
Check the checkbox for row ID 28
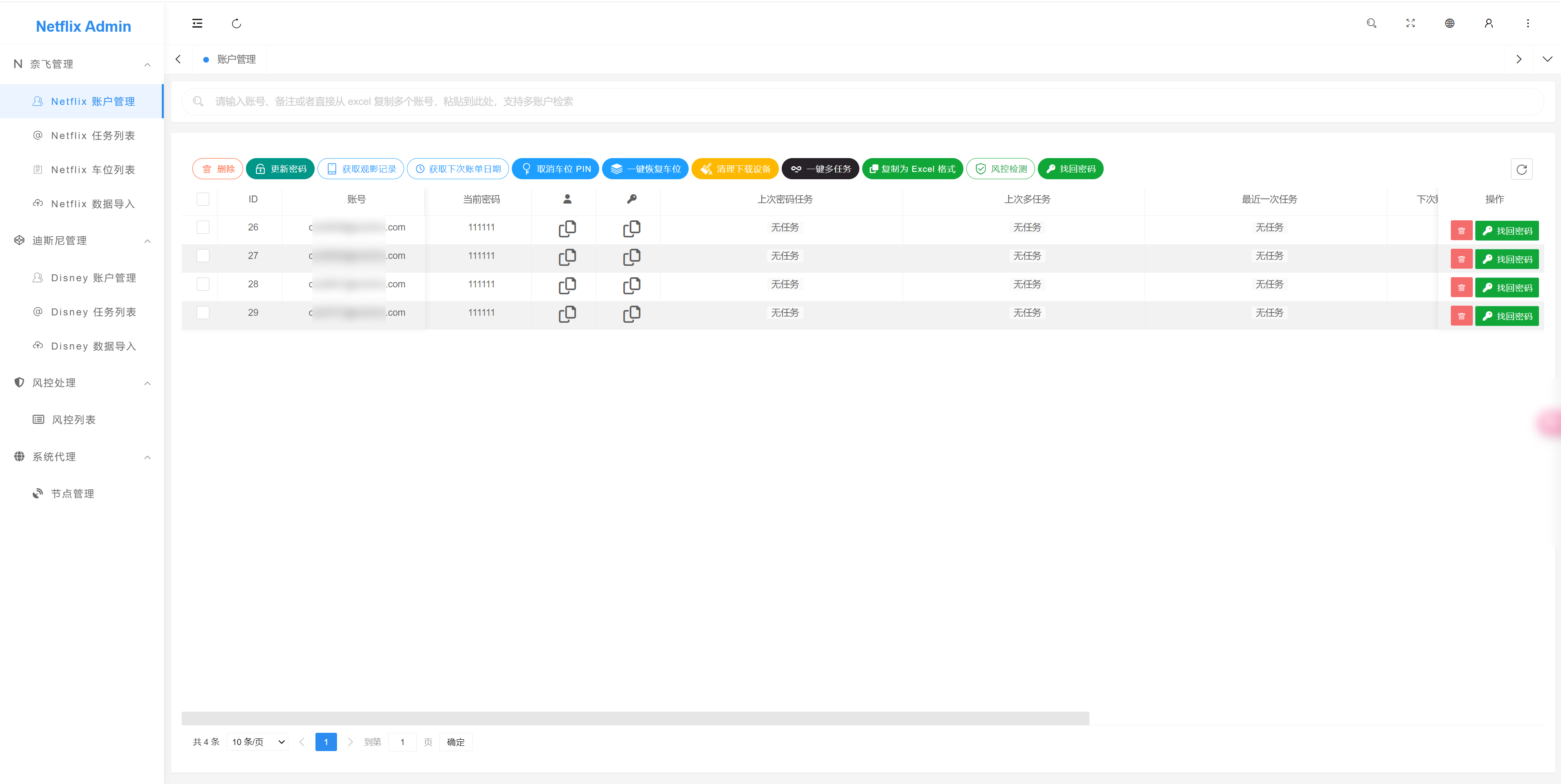pos(203,284)
